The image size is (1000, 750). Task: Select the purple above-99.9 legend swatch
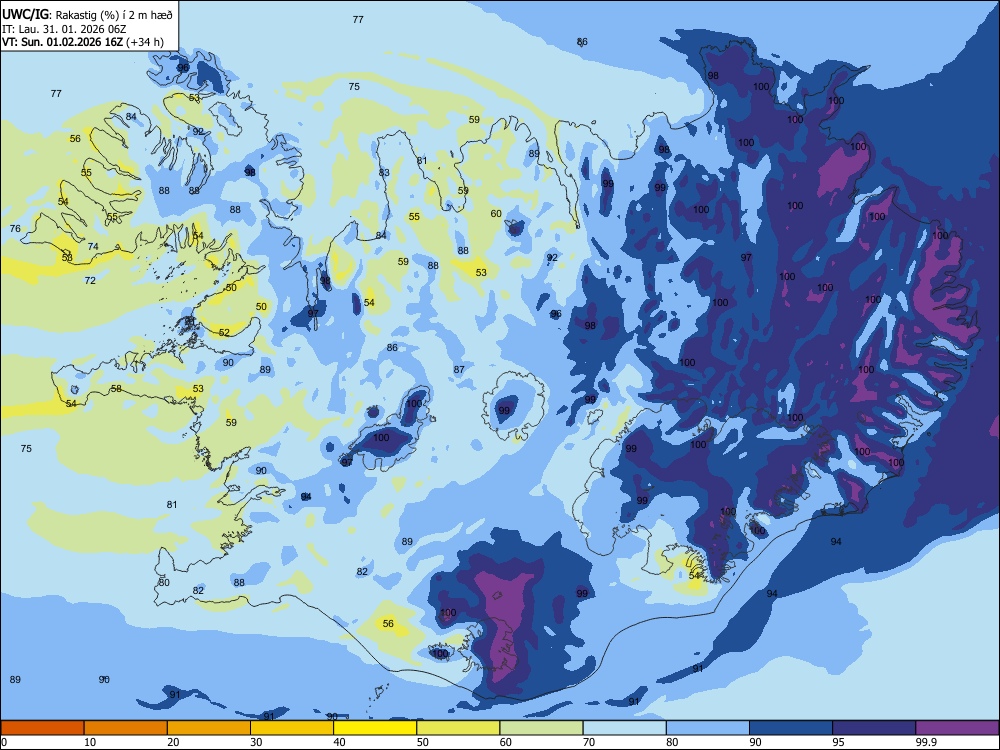(957, 728)
